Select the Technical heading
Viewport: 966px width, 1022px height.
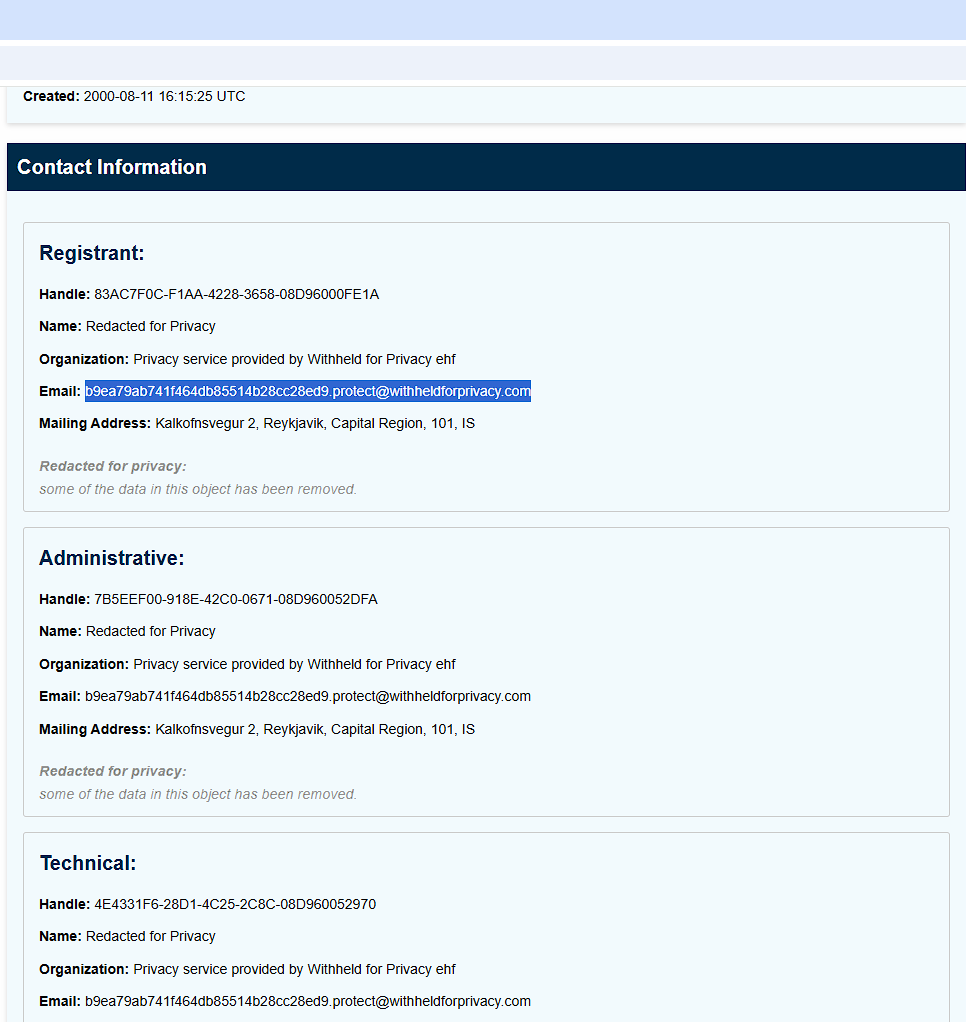88,863
